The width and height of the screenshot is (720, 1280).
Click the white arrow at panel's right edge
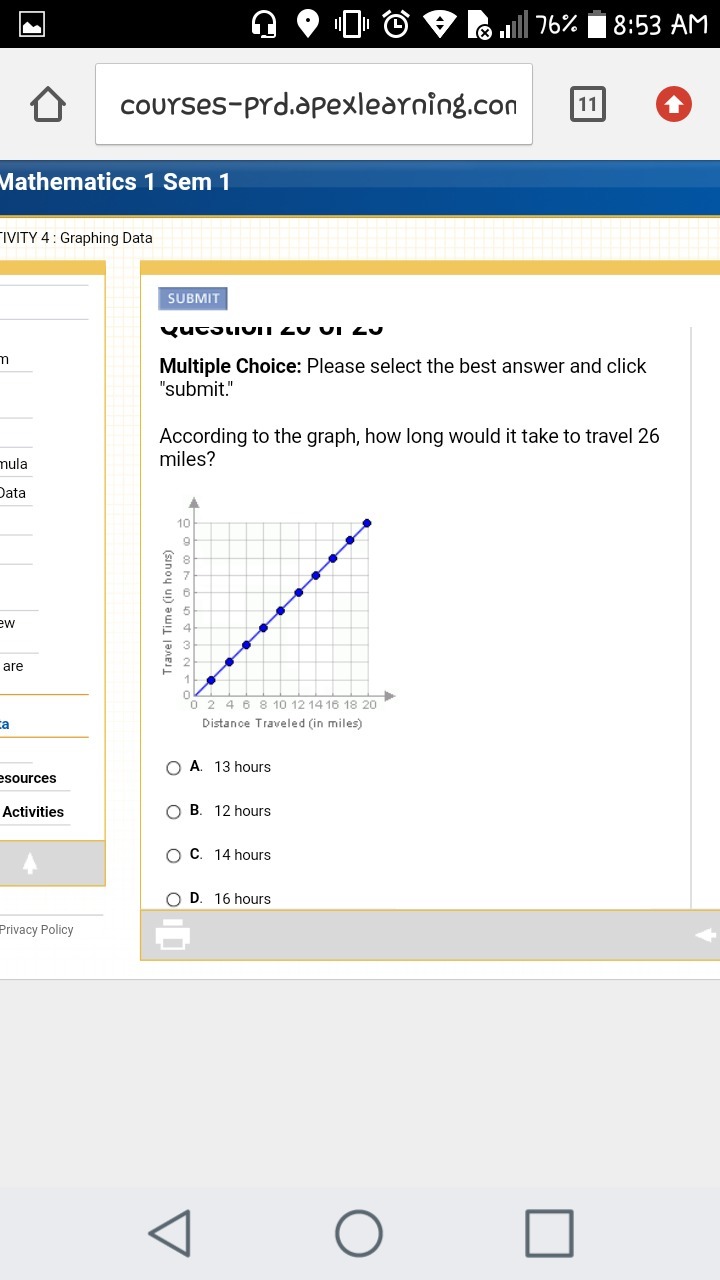706,934
